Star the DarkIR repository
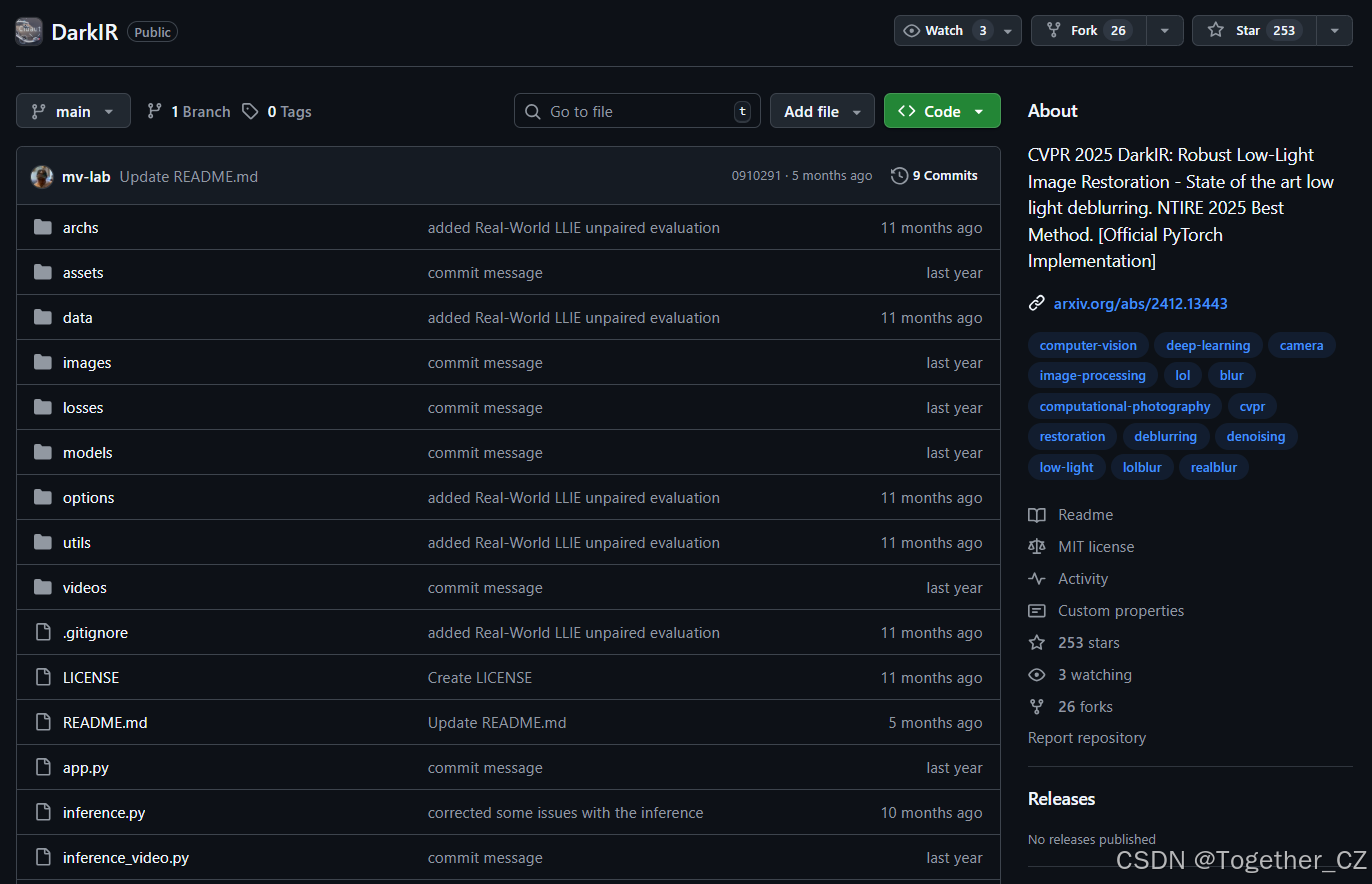 pos(1254,31)
